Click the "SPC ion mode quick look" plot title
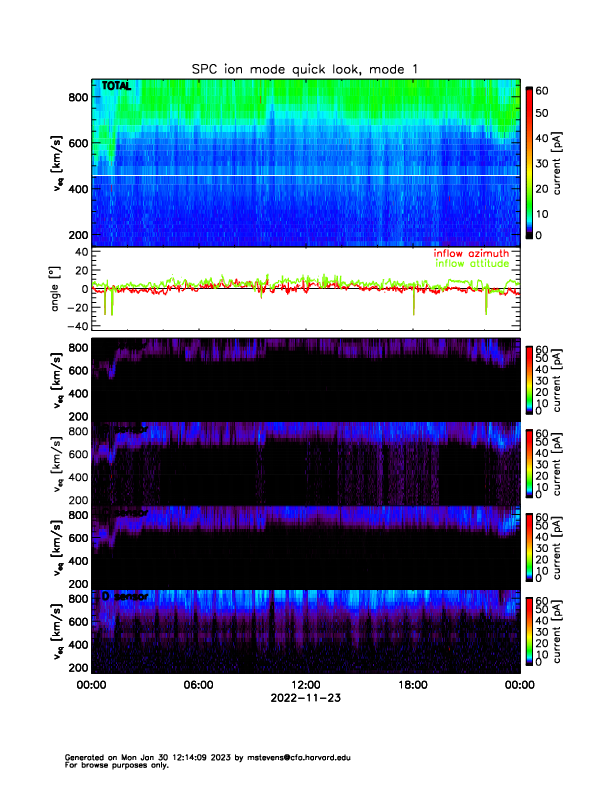Screen dimensions: 612x792 305,68
